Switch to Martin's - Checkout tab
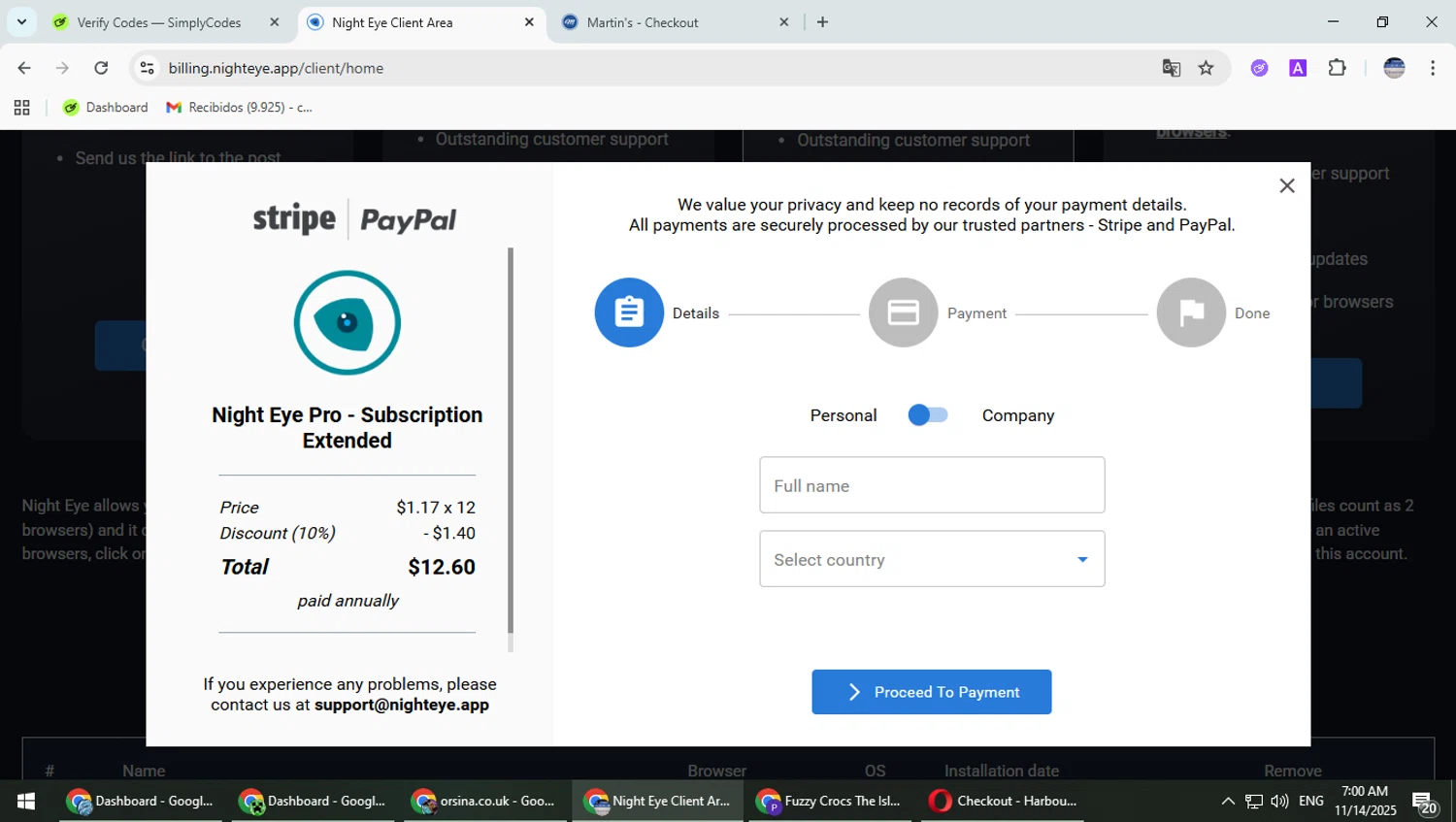This screenshot has width=1456, height=822. click(x=643, y=22)
